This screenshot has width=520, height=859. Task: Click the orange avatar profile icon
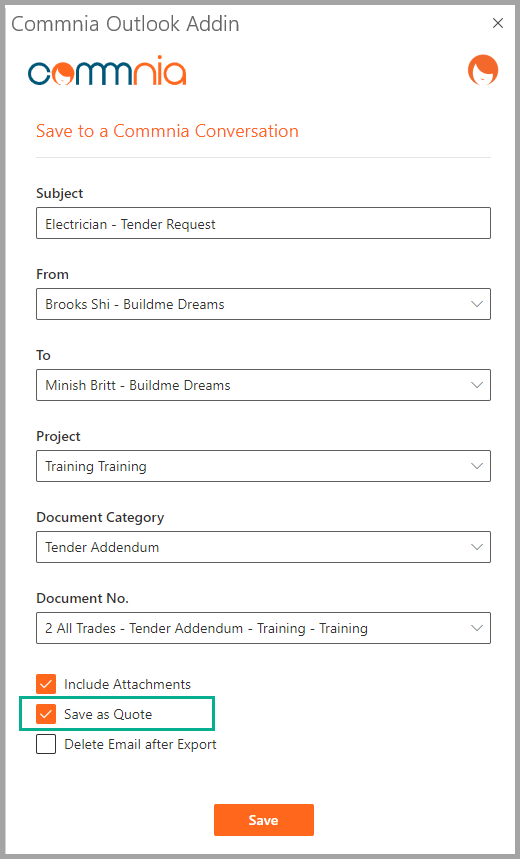click(x=483, y=70)
